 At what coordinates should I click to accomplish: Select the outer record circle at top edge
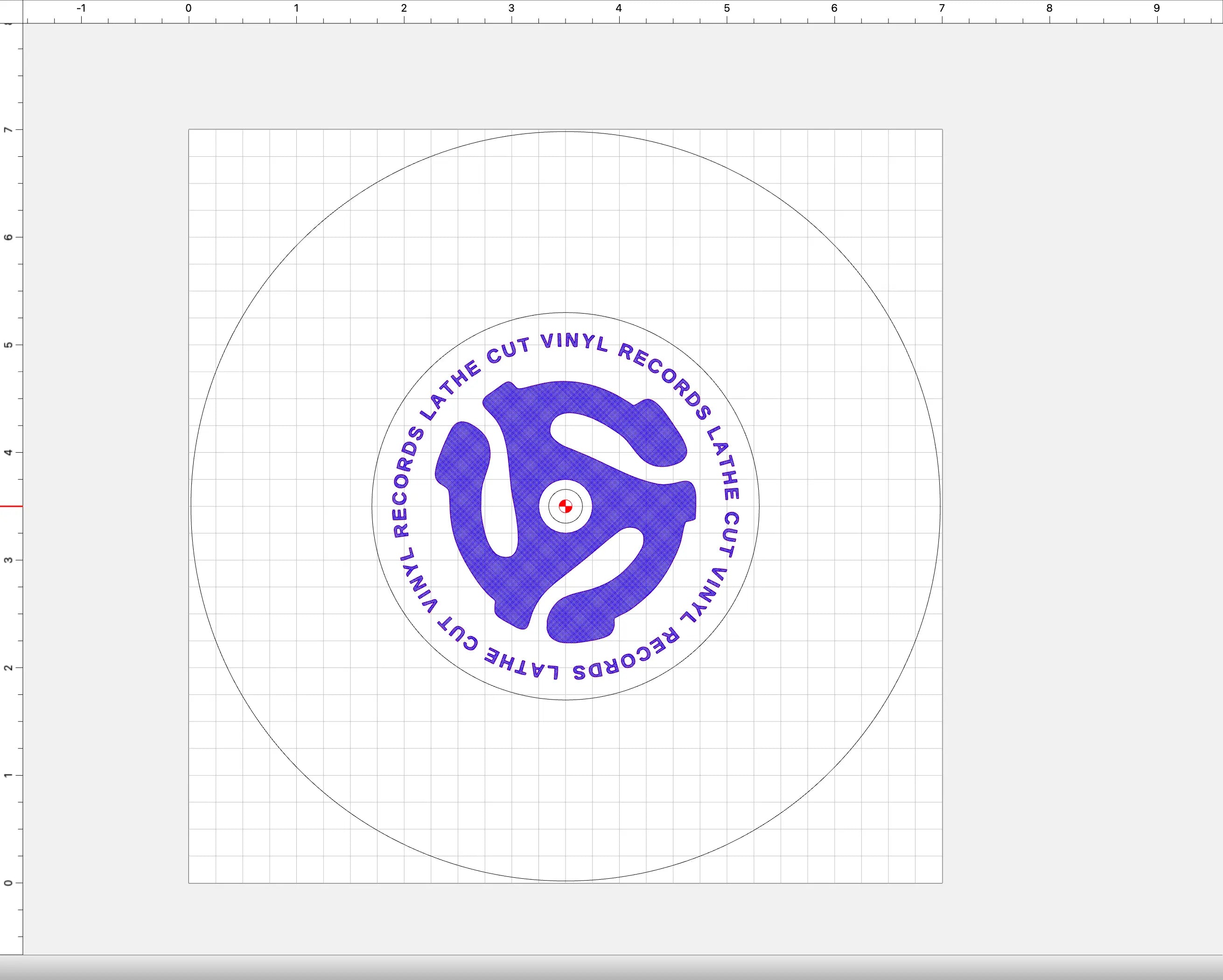click(x=565, y=132)
